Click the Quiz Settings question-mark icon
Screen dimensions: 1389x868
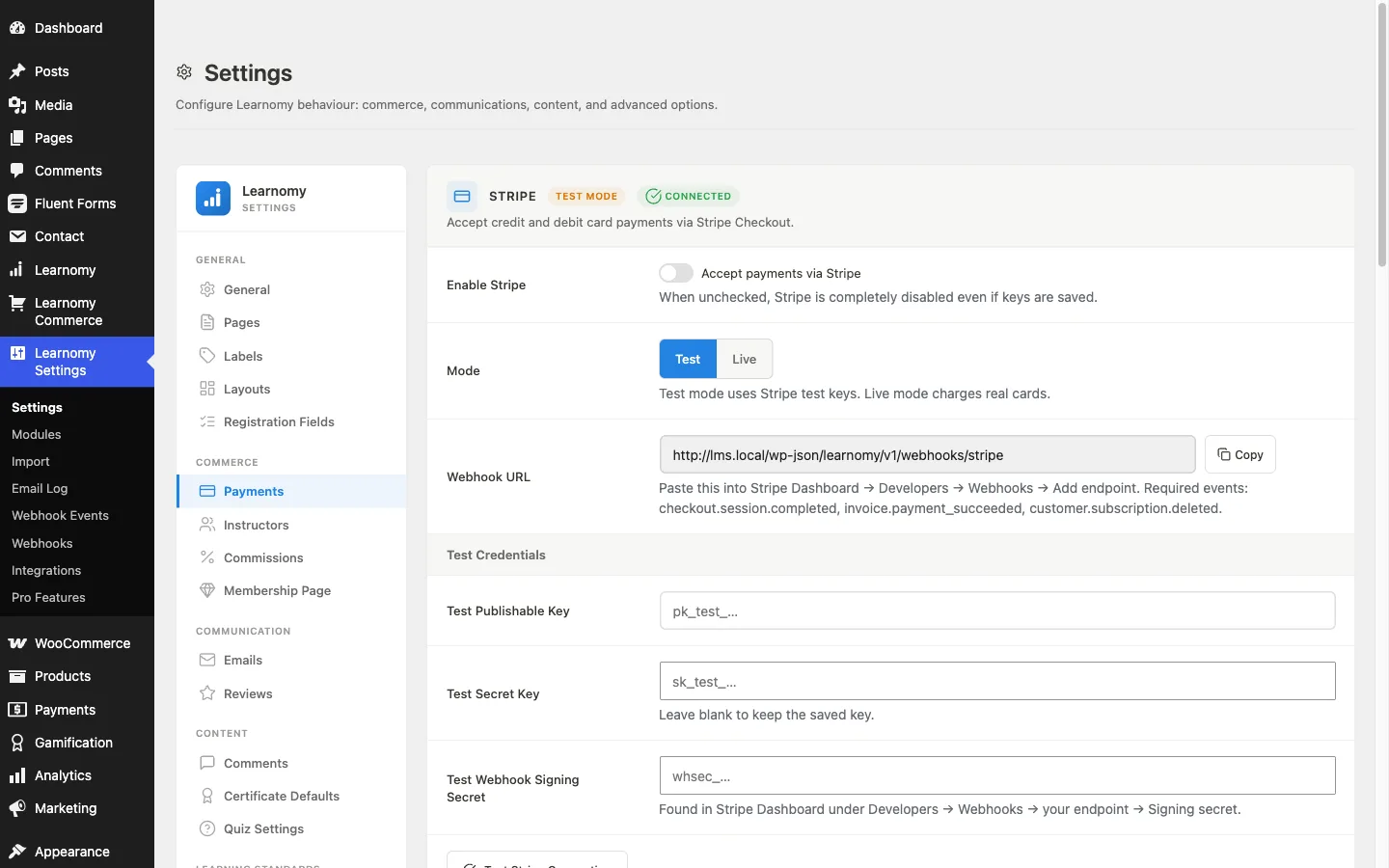point(207,828)
